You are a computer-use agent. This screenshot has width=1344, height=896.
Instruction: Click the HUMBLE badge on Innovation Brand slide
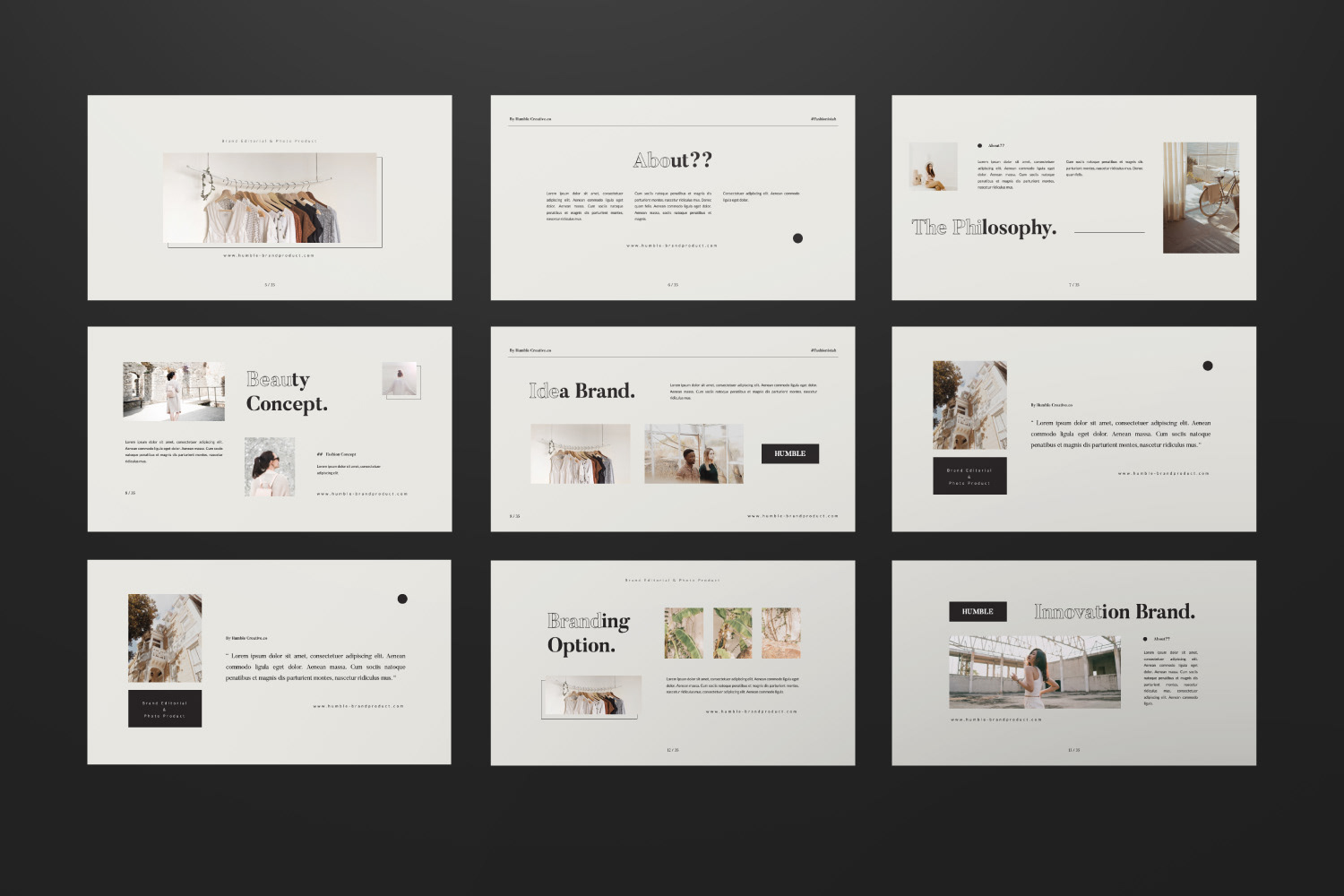point(978,611)
